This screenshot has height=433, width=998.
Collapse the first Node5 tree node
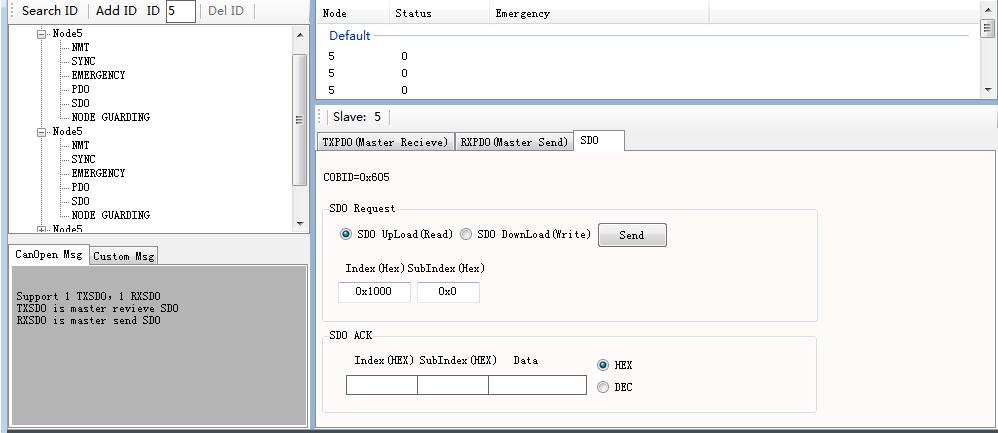(42, 33)
